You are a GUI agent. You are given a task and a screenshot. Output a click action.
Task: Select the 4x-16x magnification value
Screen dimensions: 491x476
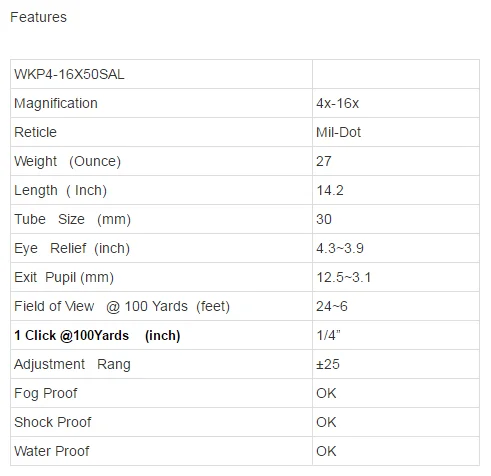pos(337,103)
